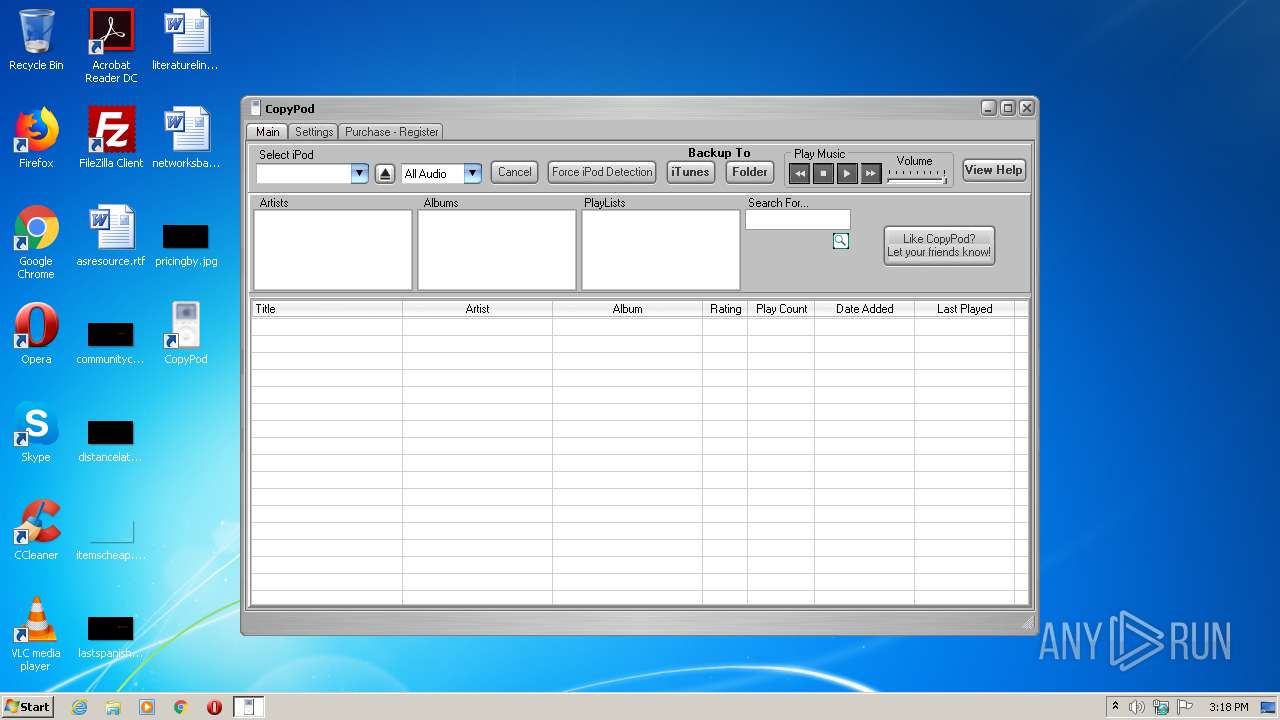Select the Firefox desktop icon
Image resolution: width=1280 pixels, height=720 pixels.
pyautogui.click(x=36, y=138)
